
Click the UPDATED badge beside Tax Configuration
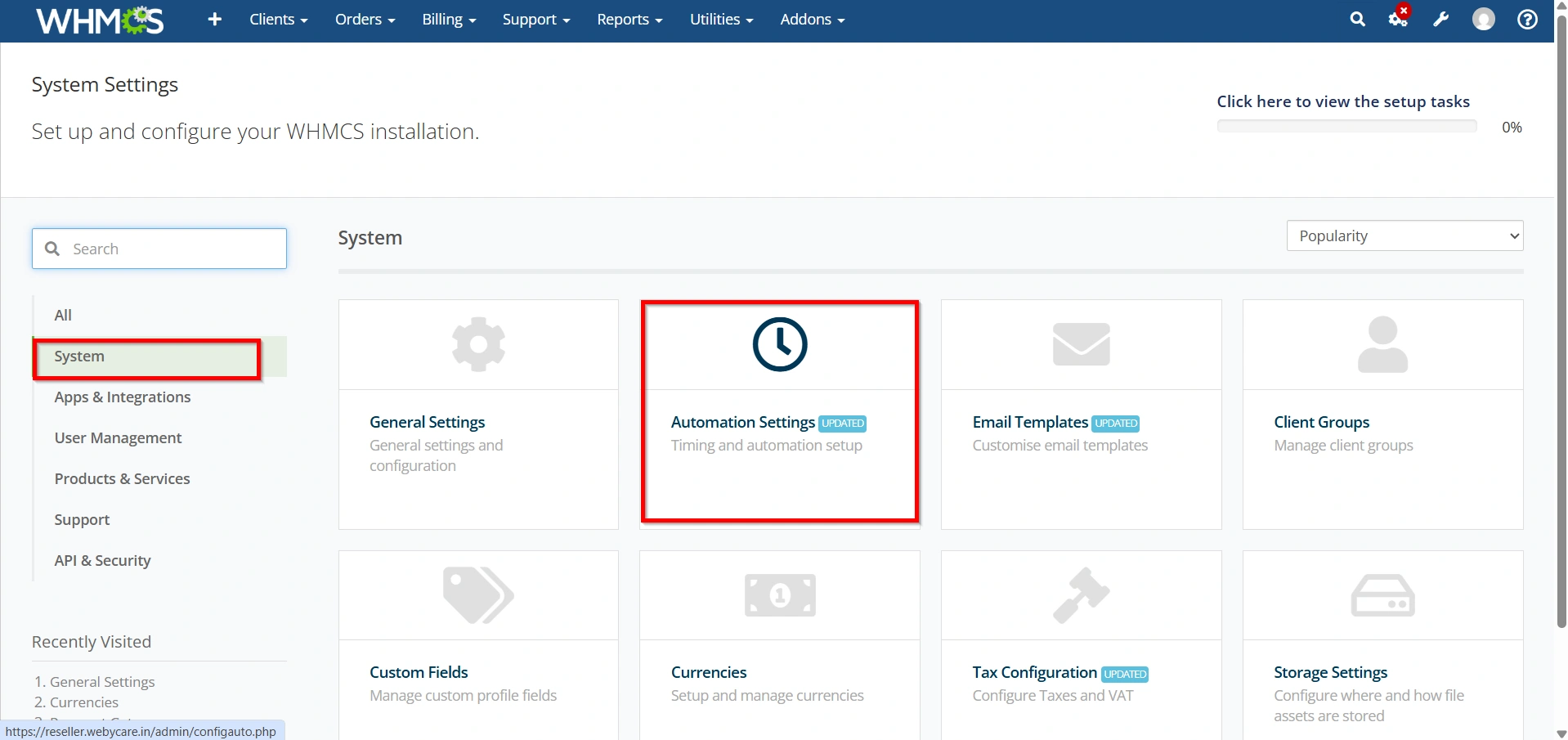coord(1125,675)
